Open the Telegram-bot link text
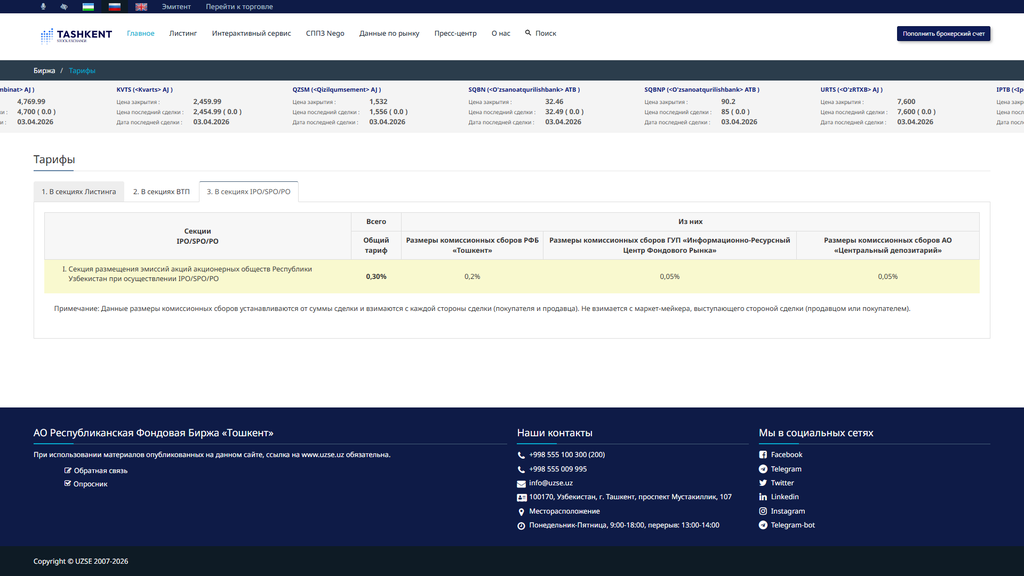 [x=792, y=525]
